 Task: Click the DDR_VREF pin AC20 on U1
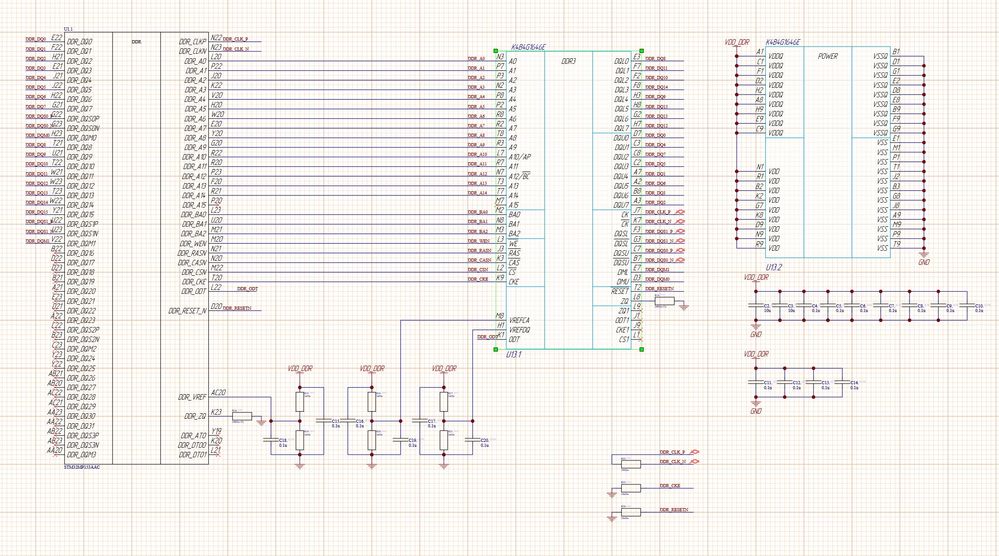[x=218, y=393]
